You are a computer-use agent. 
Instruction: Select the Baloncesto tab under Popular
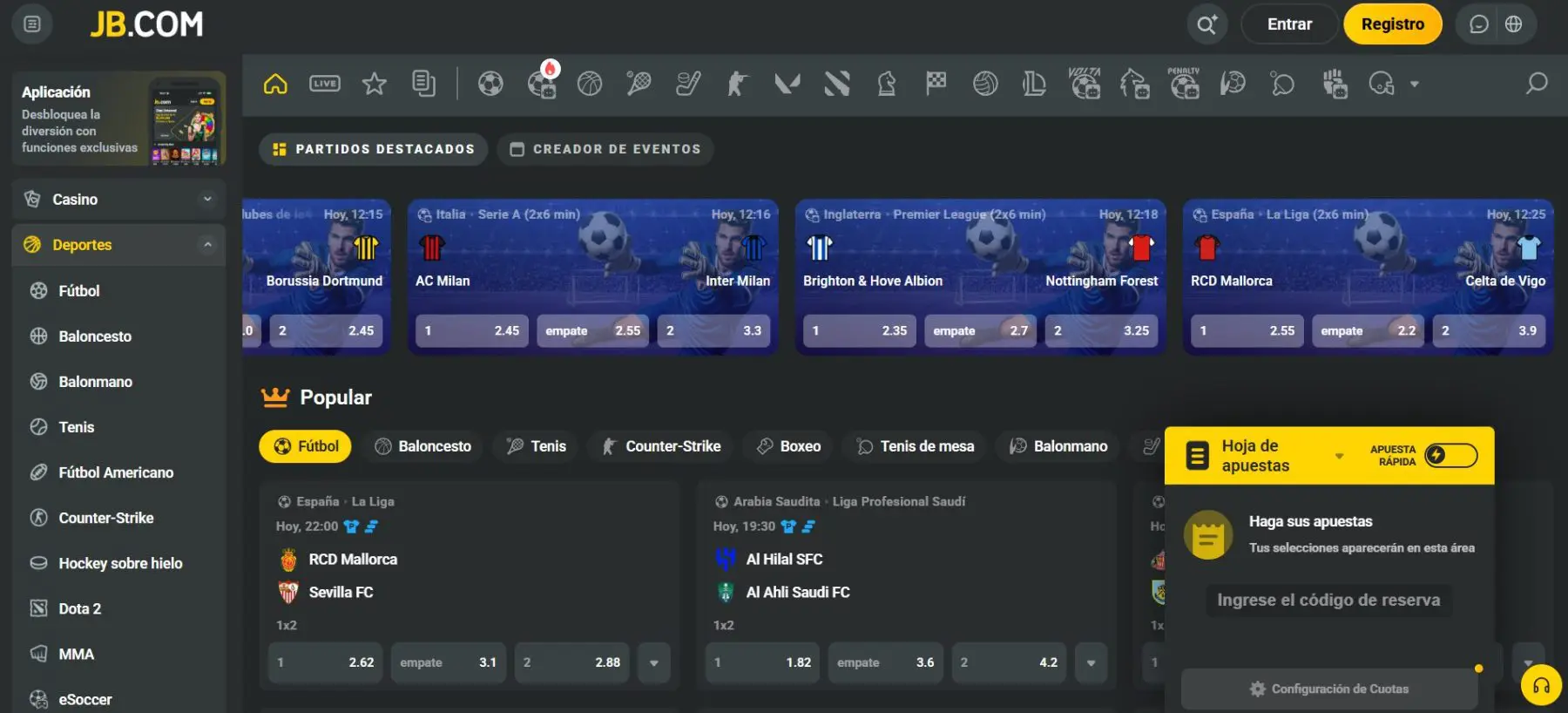[422, 446]
